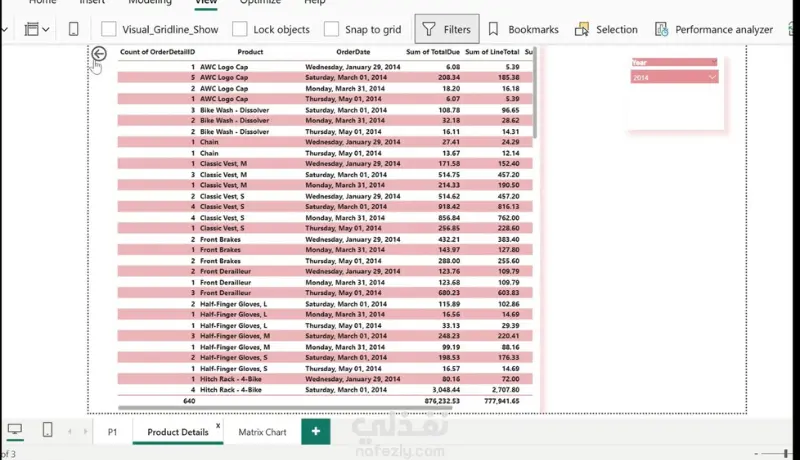Screen dimensions: 800x460
Task: Open the page view dropdown in the ribbon
Action: [37, 30]
